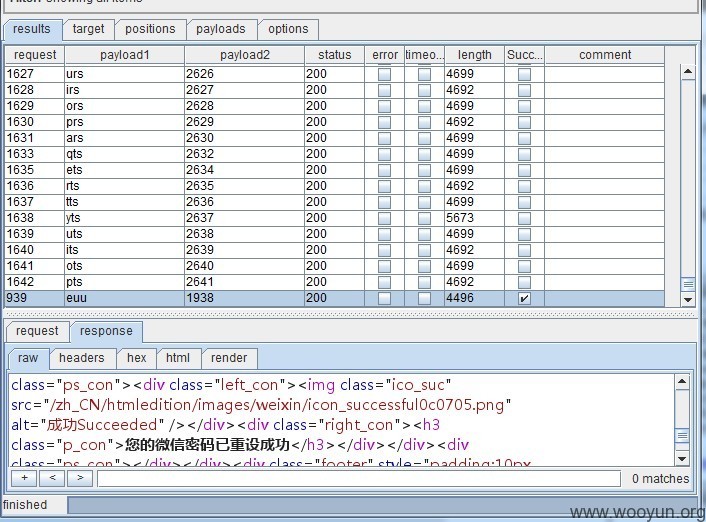Sort by the payload1 column header
This screenshot has width=706, height=522.
(x=124, y=55)
